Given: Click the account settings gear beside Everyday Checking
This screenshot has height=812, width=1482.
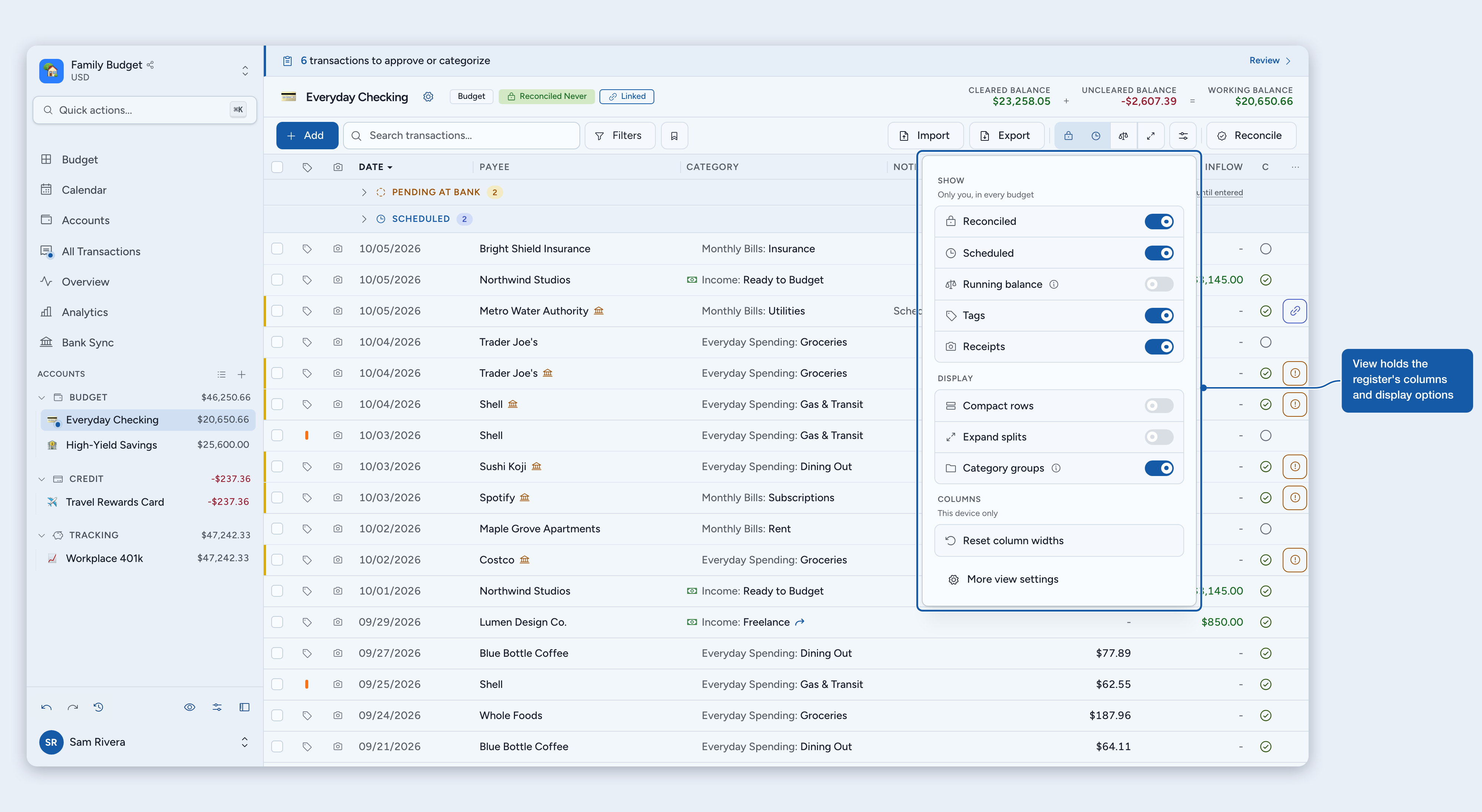Looking at the screenshot, I should pyautogui.click(x=428, y=97).
